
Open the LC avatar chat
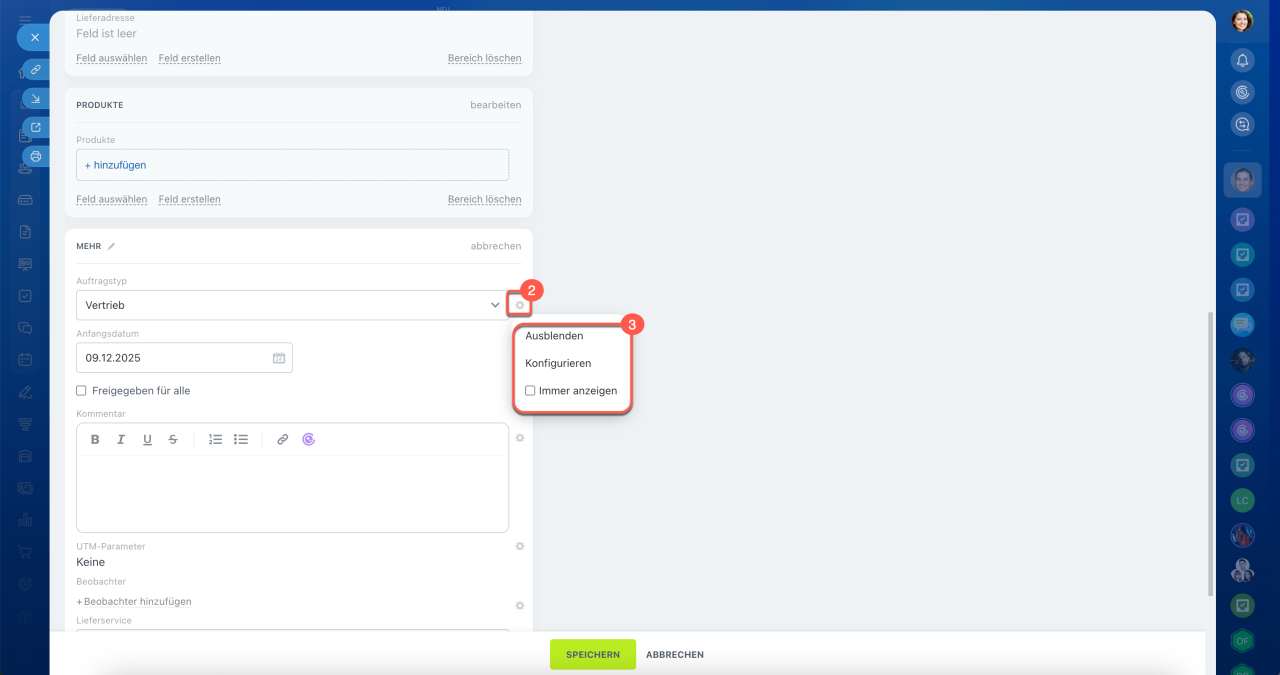[1242, 499]
